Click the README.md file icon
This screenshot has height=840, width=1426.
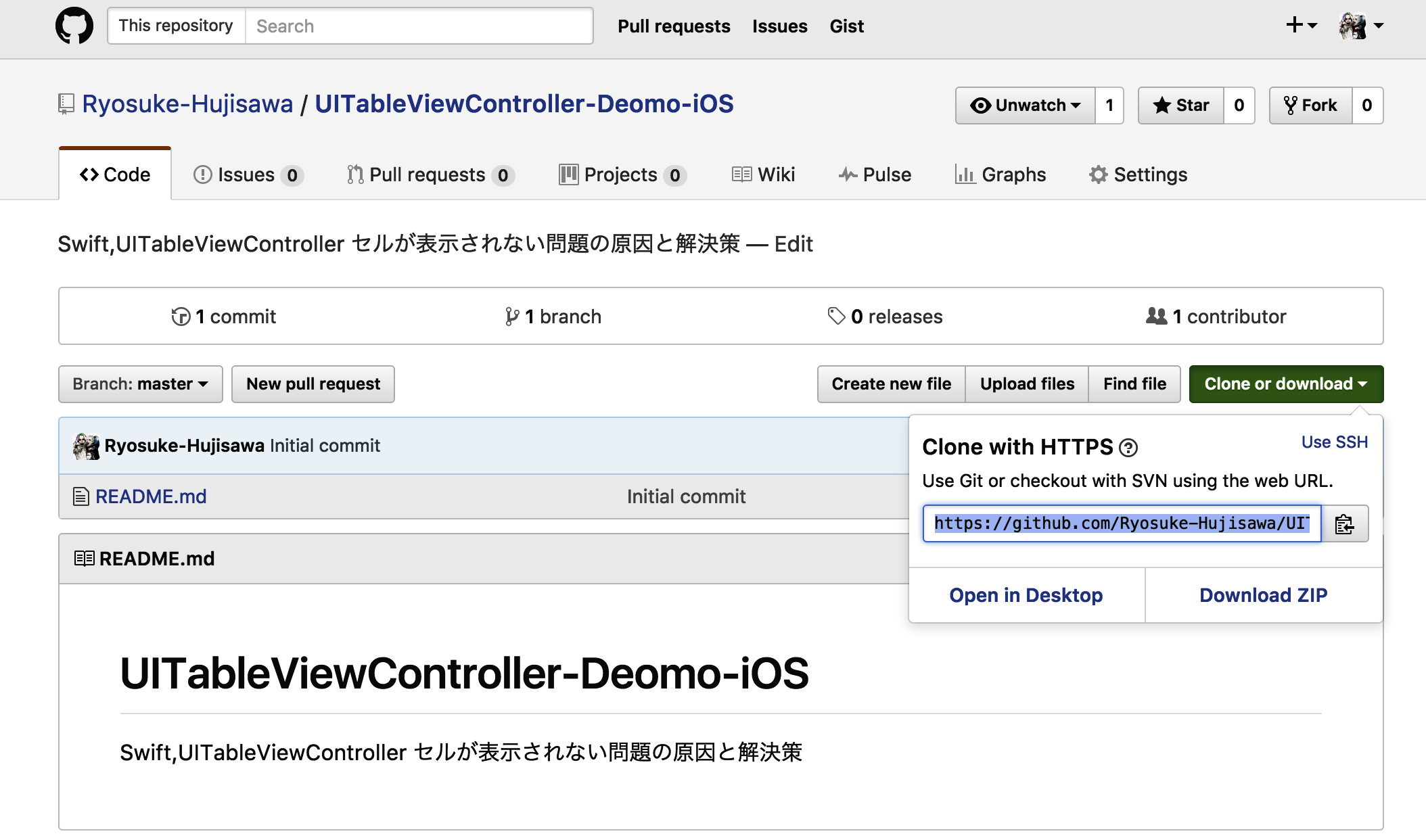tap(80, 496)
